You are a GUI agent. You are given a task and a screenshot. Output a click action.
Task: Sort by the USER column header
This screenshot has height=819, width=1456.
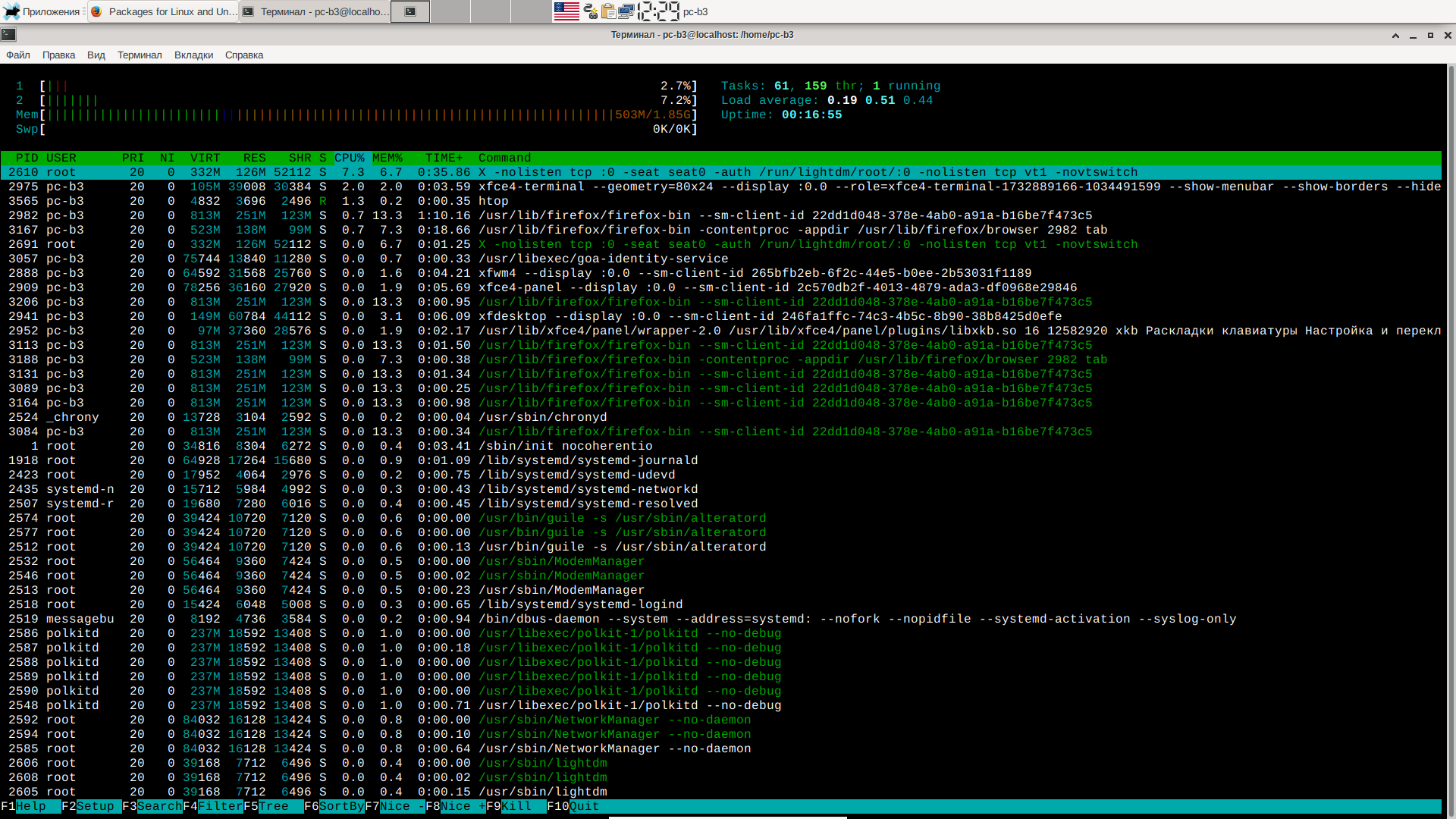pyautogui.click(x=61, y=158)
